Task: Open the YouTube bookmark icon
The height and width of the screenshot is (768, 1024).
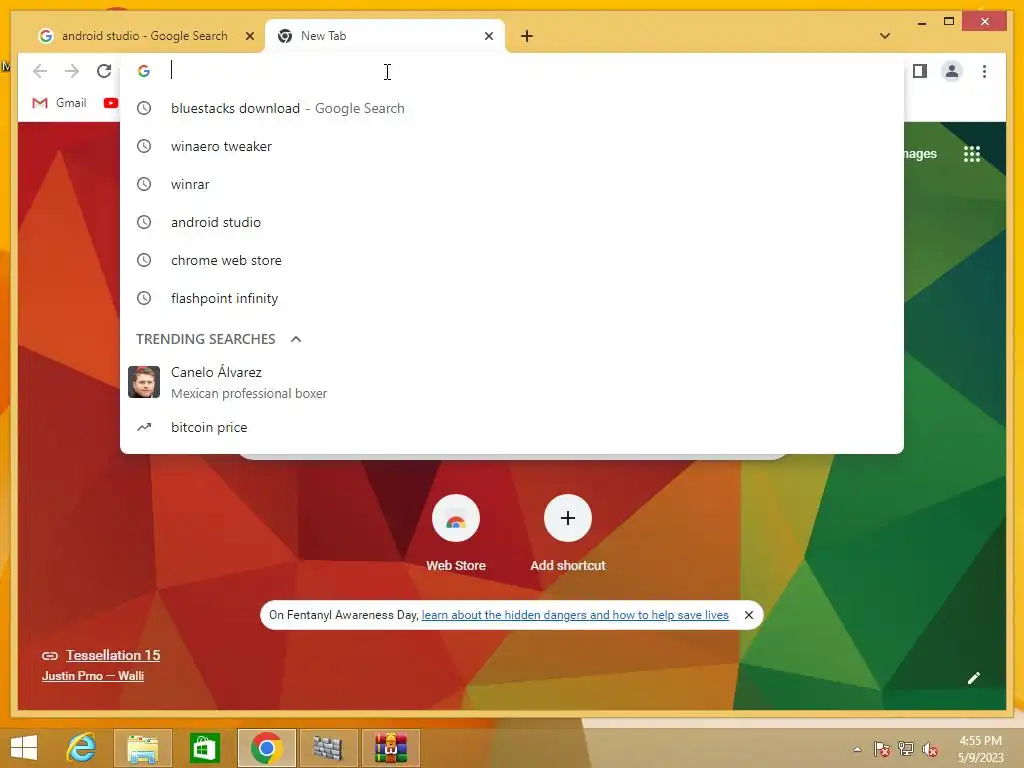Action: [x=110, y=103]
